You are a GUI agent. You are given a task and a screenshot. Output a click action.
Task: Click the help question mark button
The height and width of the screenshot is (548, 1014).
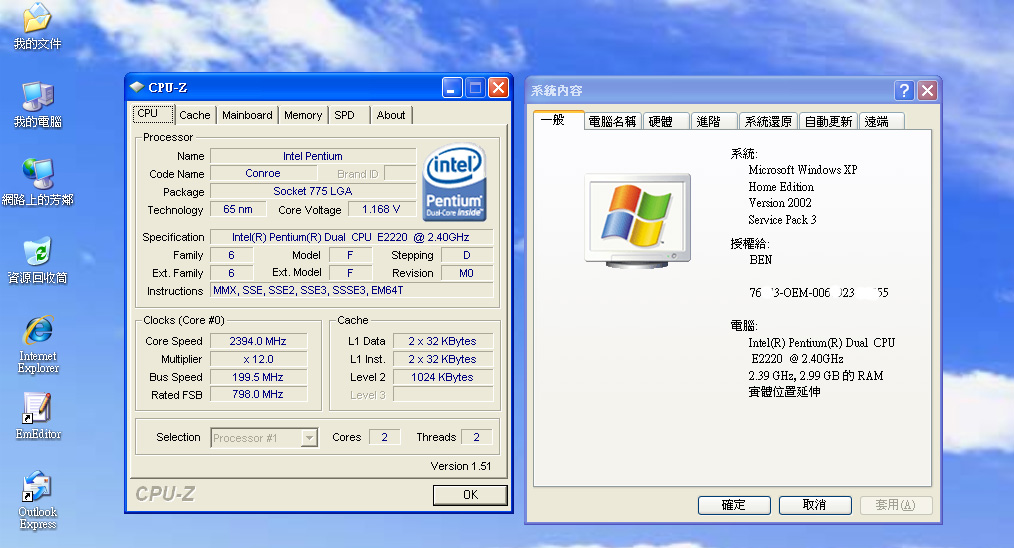click(x=904, y=91)
